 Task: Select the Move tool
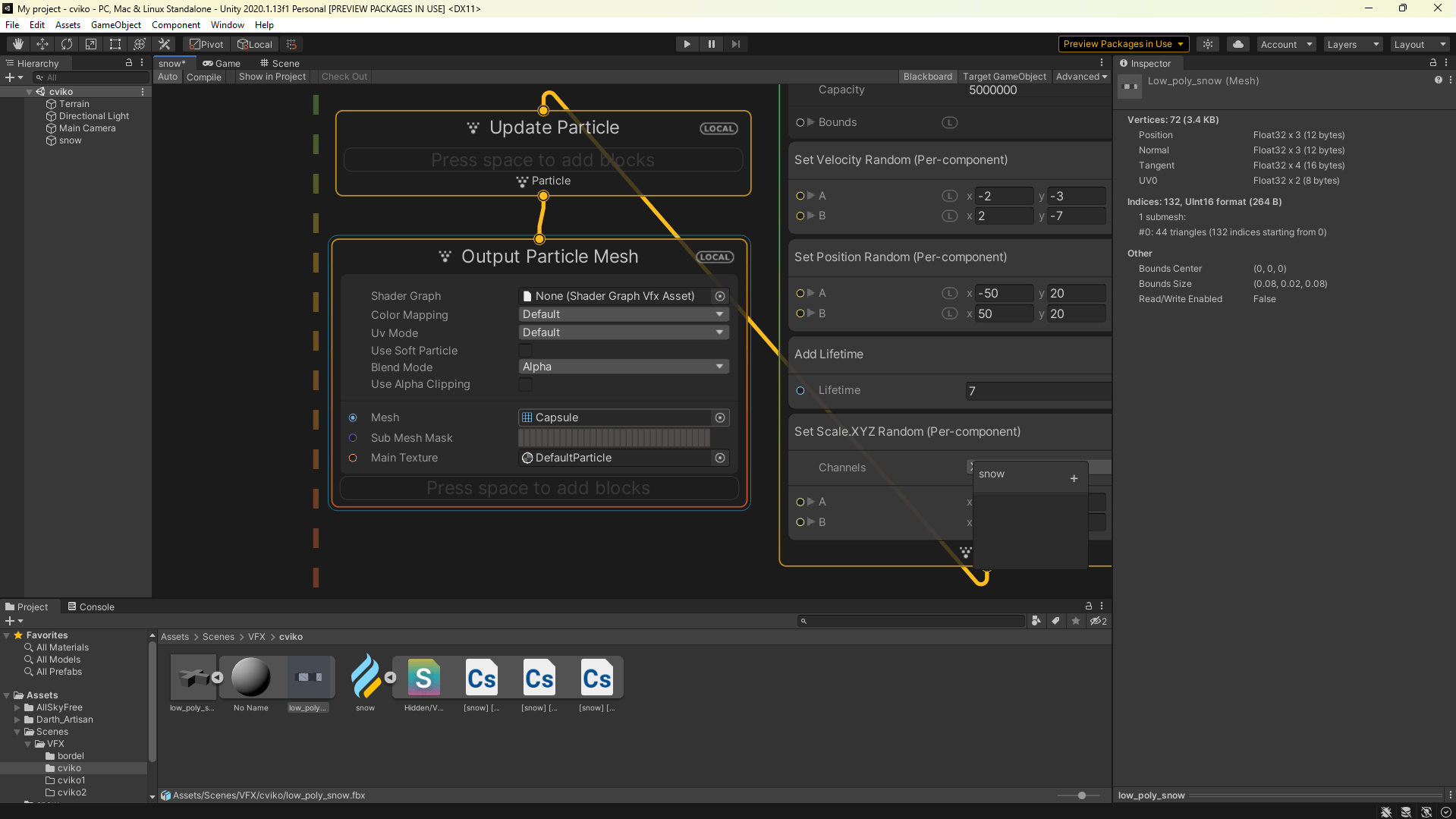tap(42, 44)
